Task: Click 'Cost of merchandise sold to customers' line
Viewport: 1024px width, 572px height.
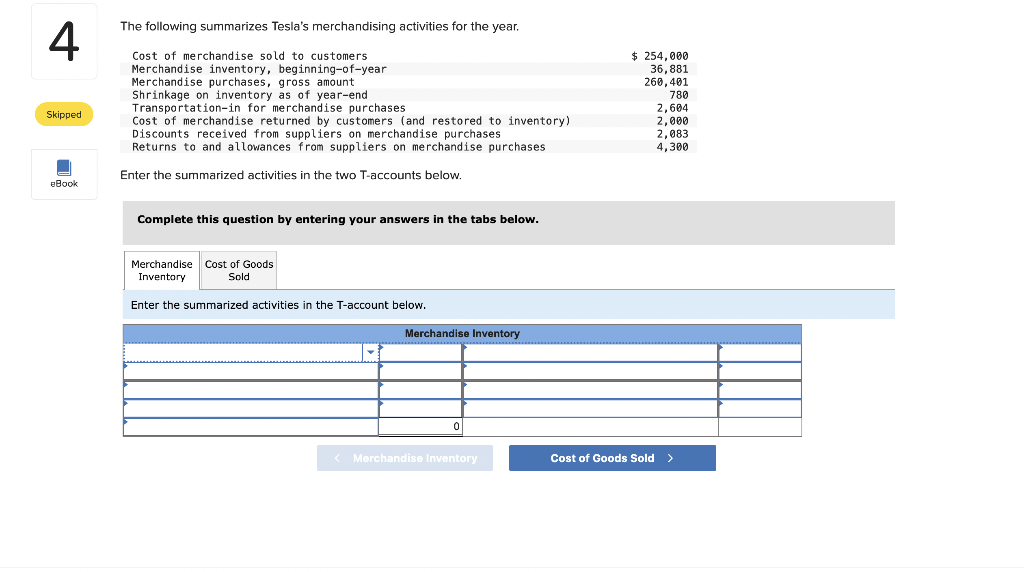Action: tap(249, 56)
